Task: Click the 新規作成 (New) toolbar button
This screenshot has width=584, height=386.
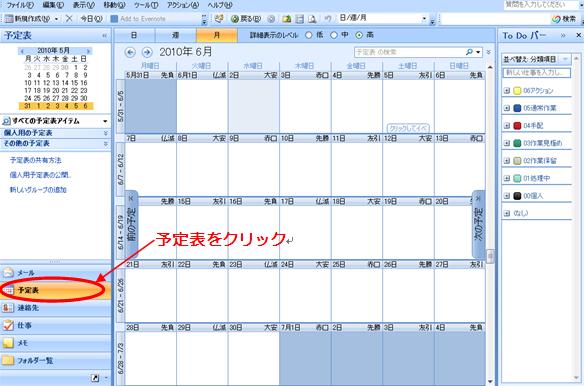Action: click(28, 18)
